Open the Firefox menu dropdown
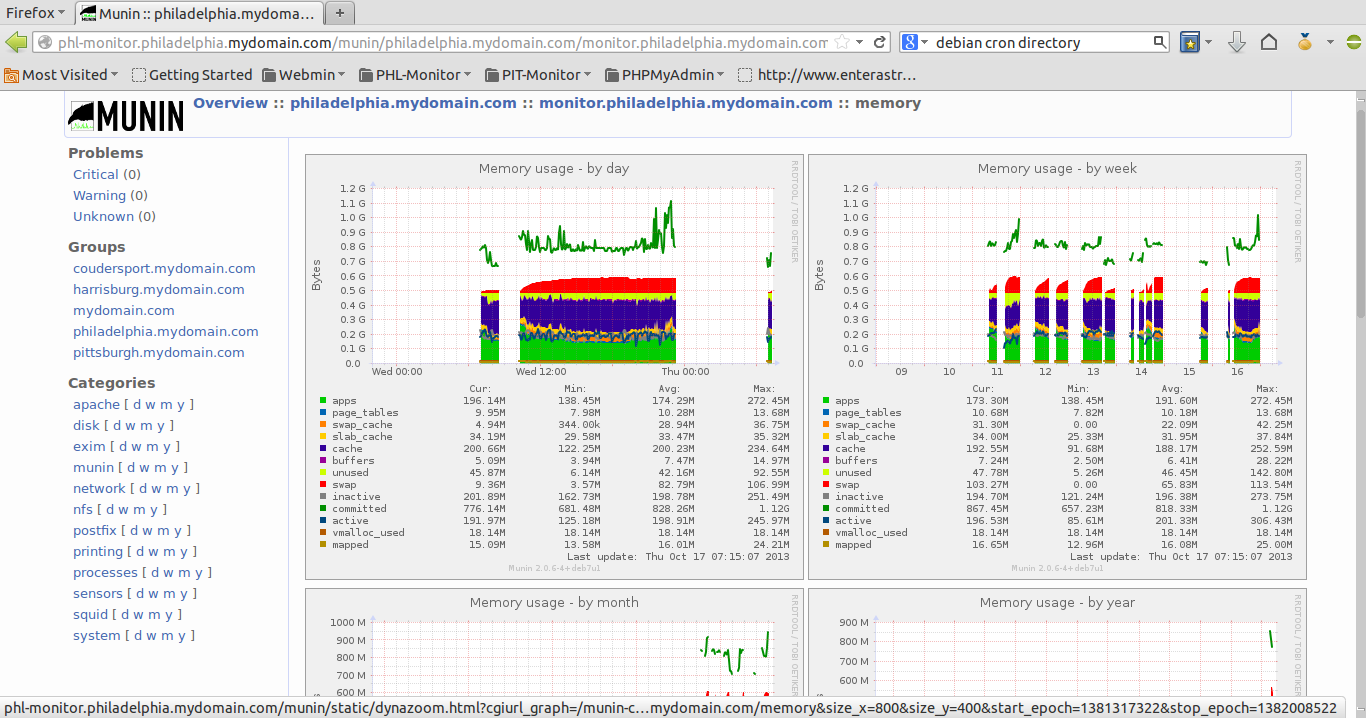 coord(32,12)
